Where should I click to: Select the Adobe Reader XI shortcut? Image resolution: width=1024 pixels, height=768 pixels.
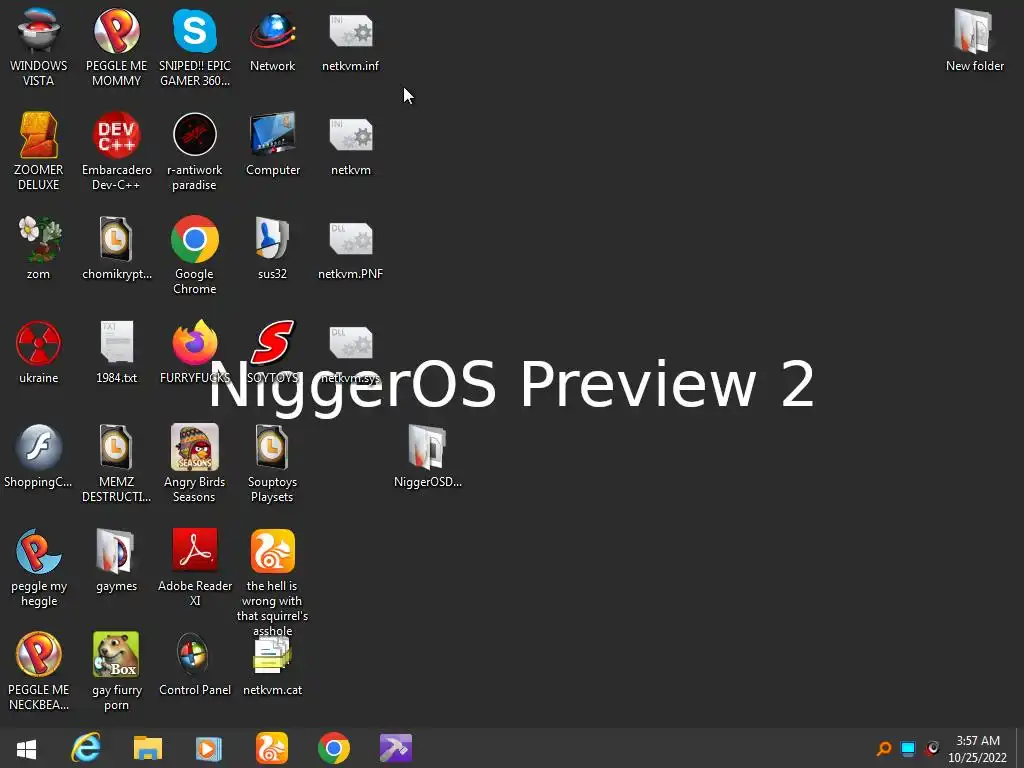click(195, 567)
